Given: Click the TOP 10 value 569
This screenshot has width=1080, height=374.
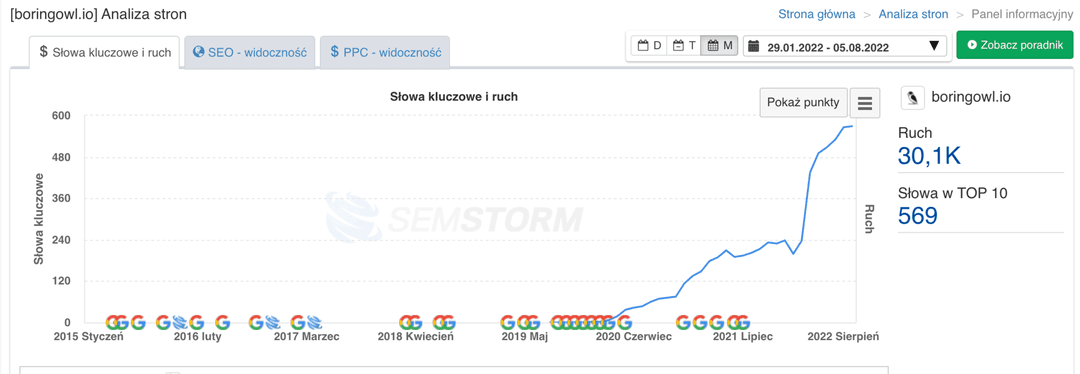Looking at the screenshot, I should pos(917,216).
